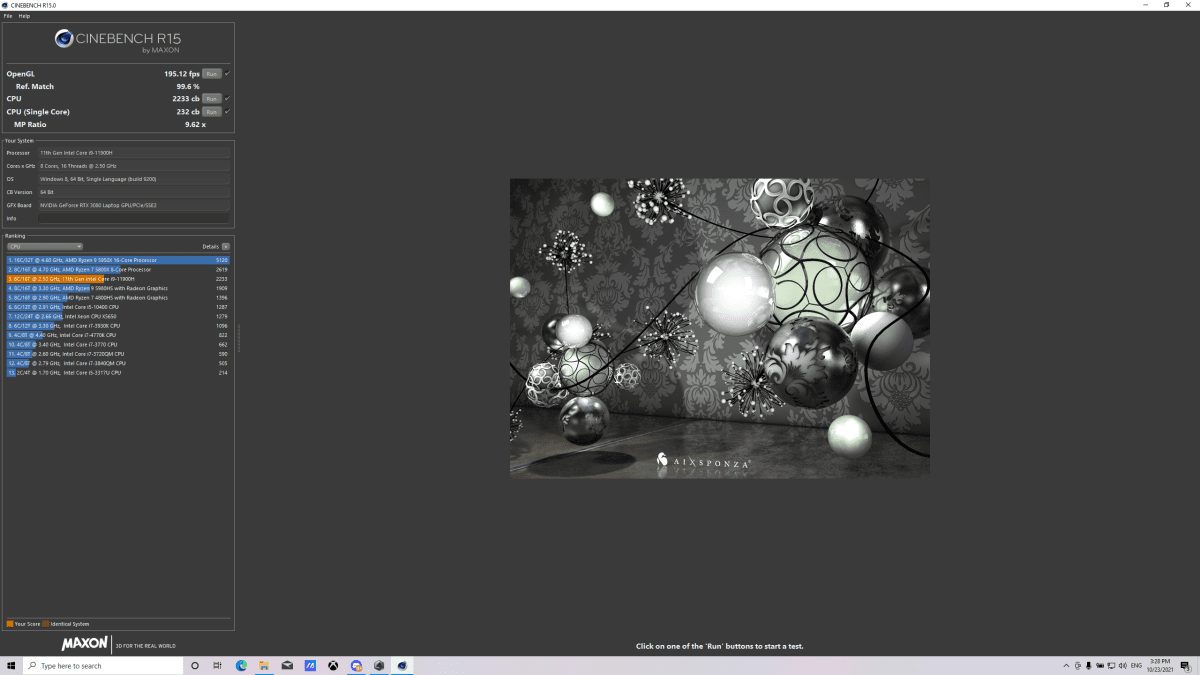
Task: Open the File menu
Action: (8, 16)
